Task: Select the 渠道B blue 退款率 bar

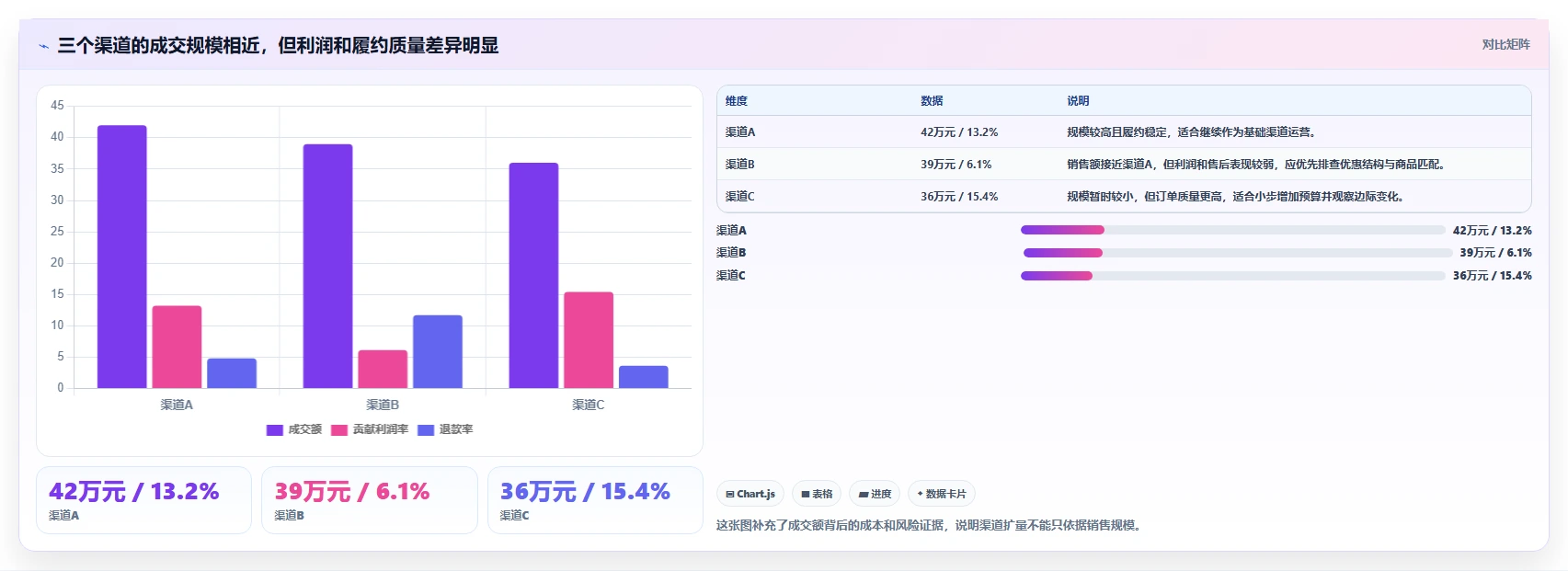Action: pos(438,351)
